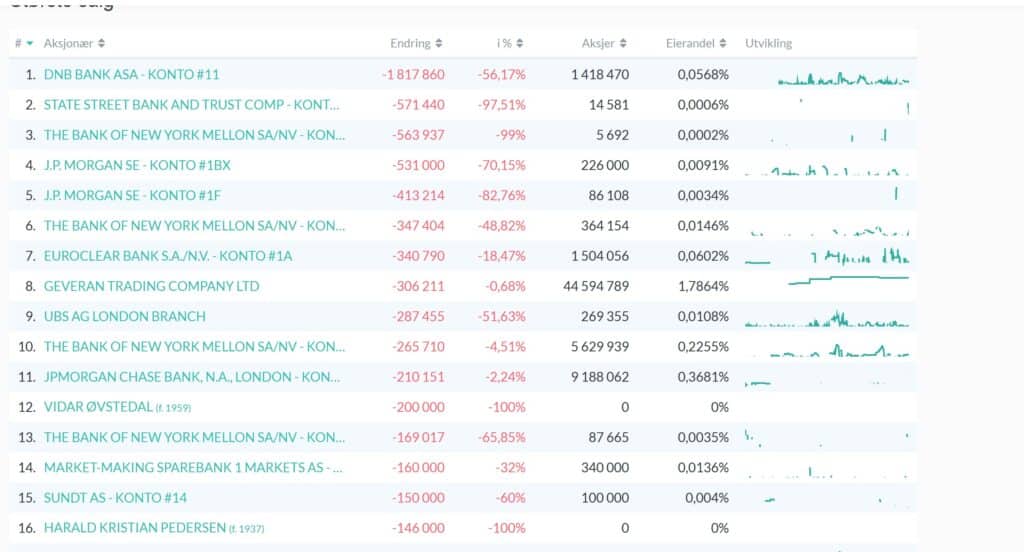
Task: Sort table by Endring column
Action: [x=416, y=44]
